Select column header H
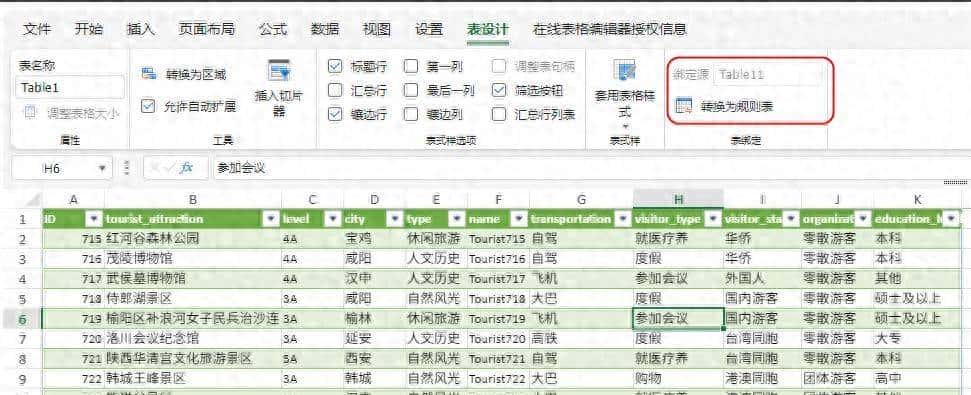Screen dimensions: 971x395 pos(678,199)
